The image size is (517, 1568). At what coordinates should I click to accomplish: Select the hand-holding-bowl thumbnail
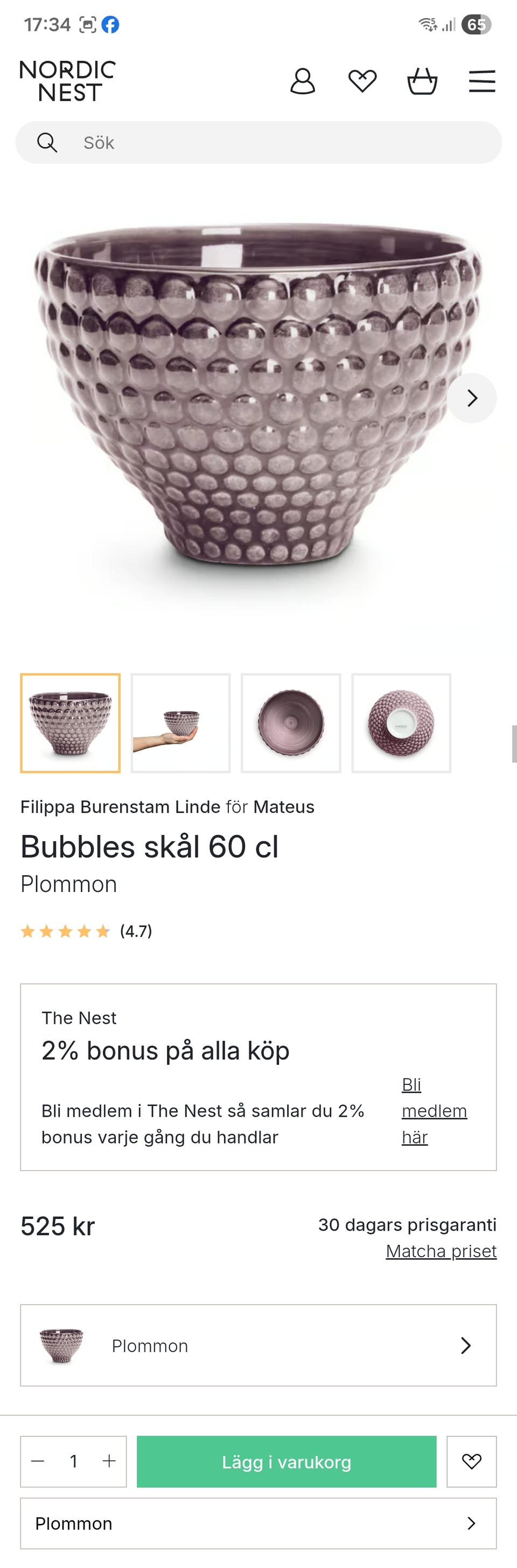(x=180, y=723)
